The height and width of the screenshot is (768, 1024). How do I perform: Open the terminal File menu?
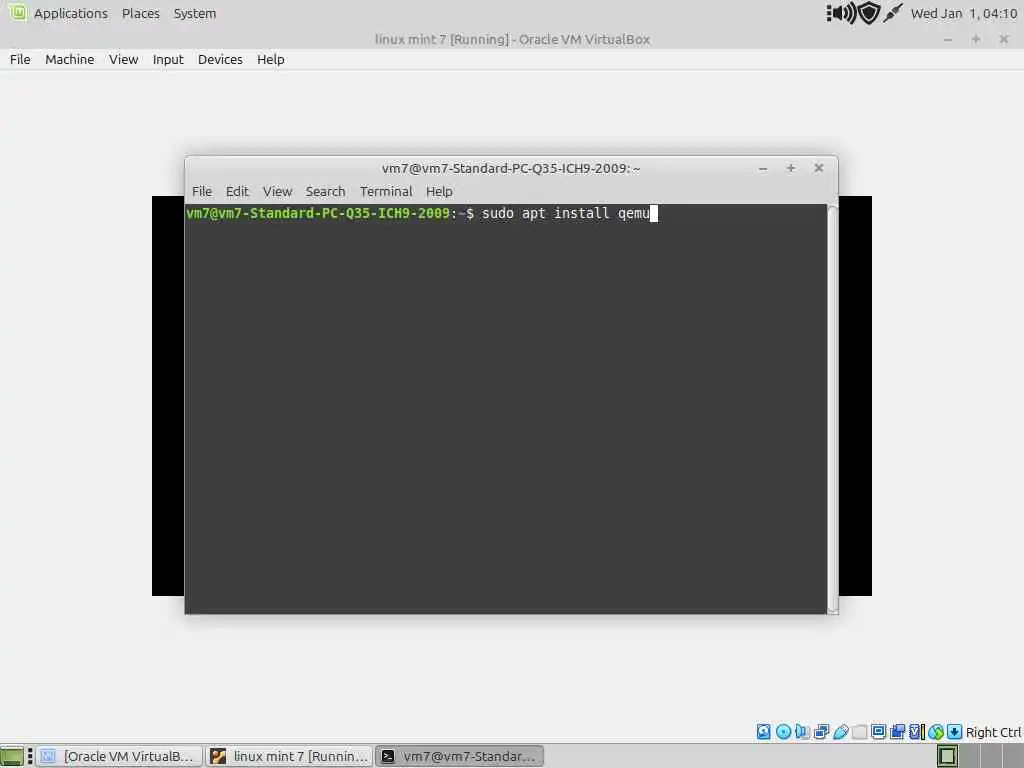pyautogui.click(x=202, y=191)
